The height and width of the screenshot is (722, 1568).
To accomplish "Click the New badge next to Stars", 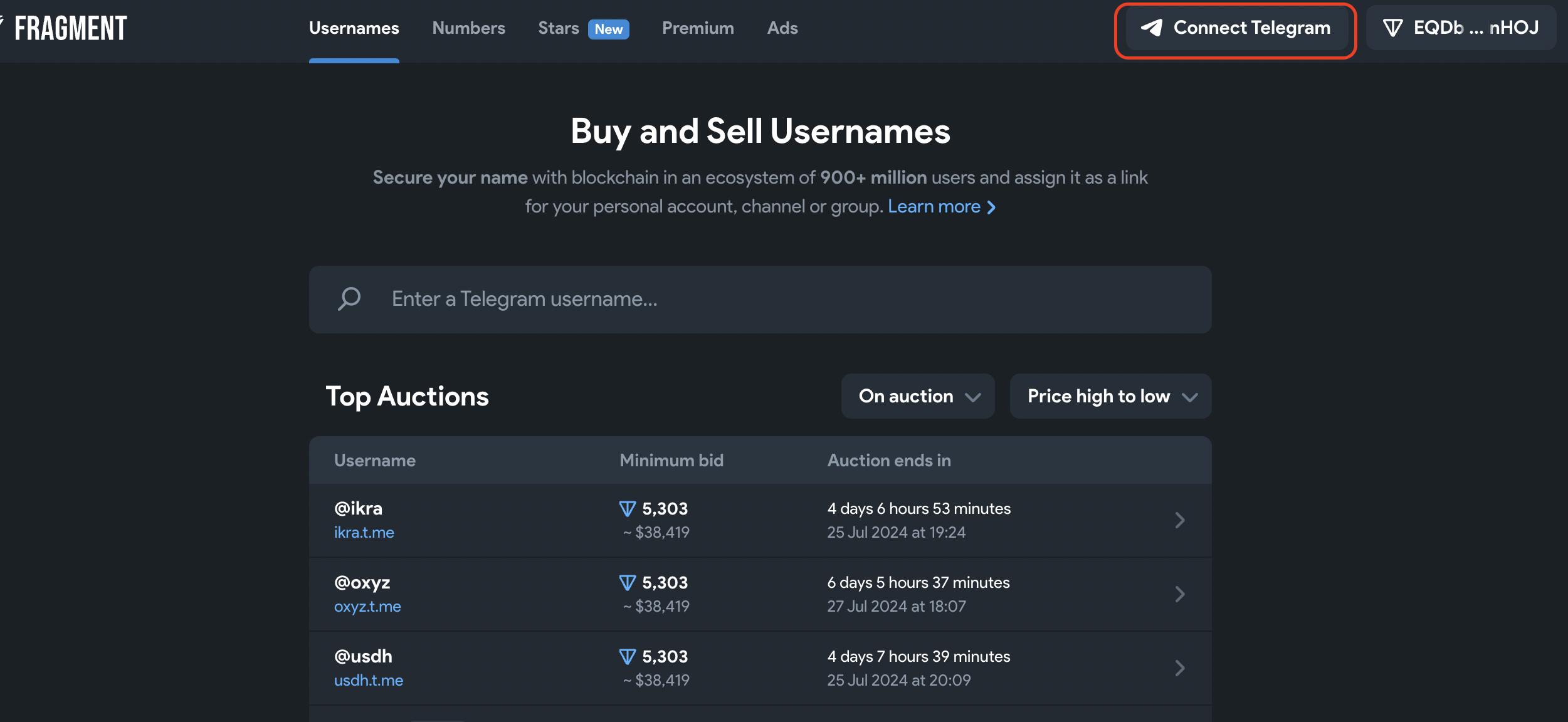I will [608, 29].
